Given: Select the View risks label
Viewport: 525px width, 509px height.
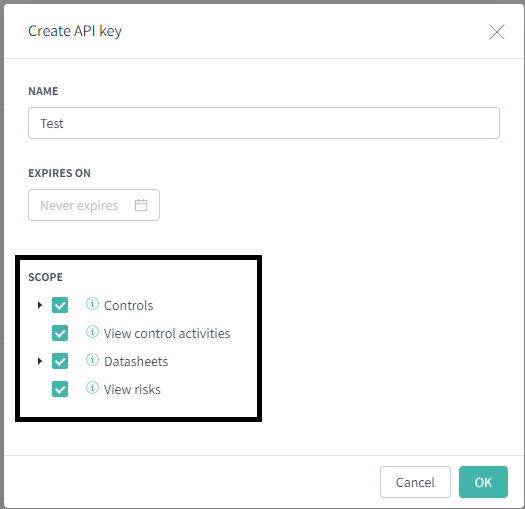Looking at the screenshot, I should point(132,389).
